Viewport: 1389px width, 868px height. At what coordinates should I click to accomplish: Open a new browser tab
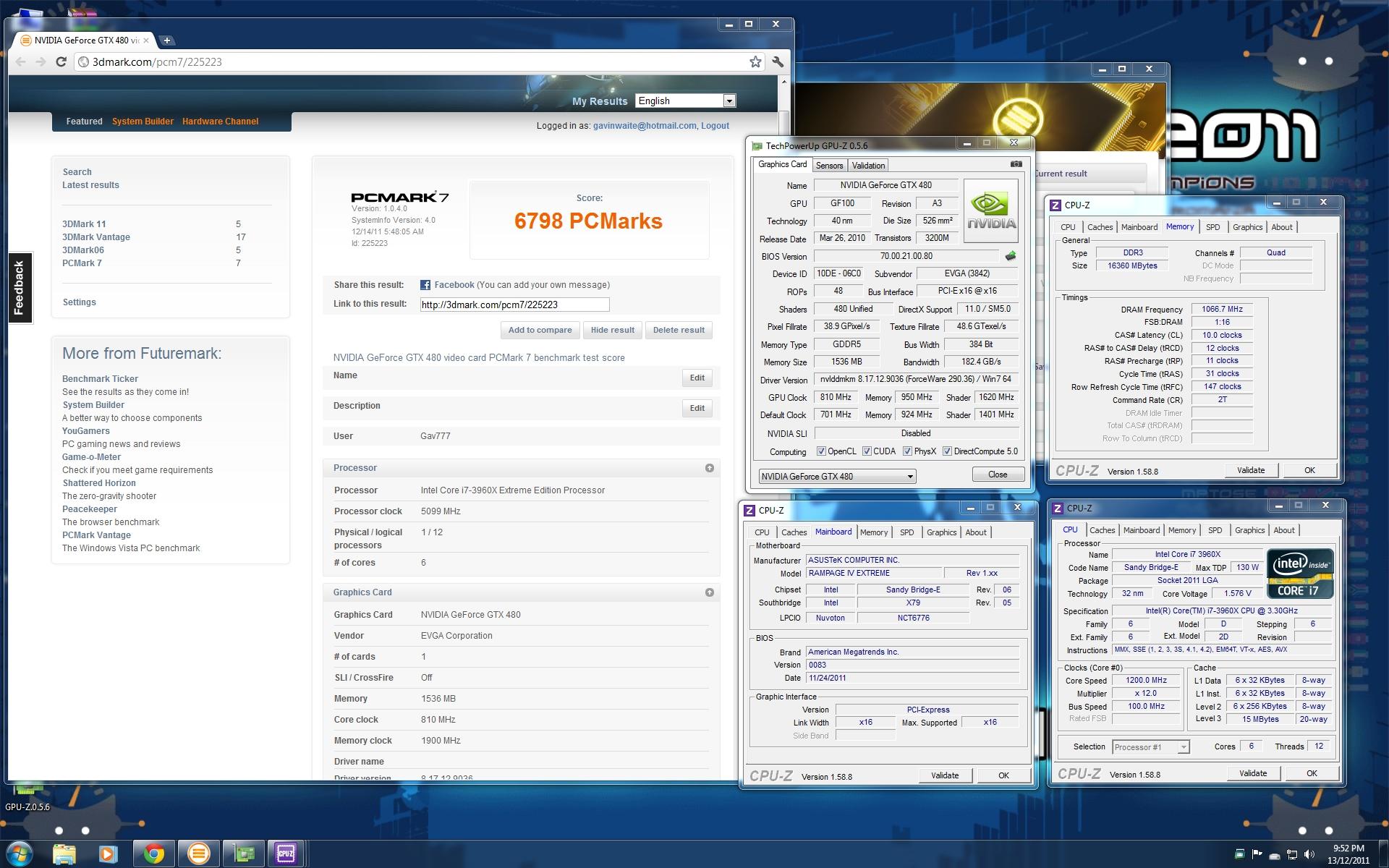(166, 41)
